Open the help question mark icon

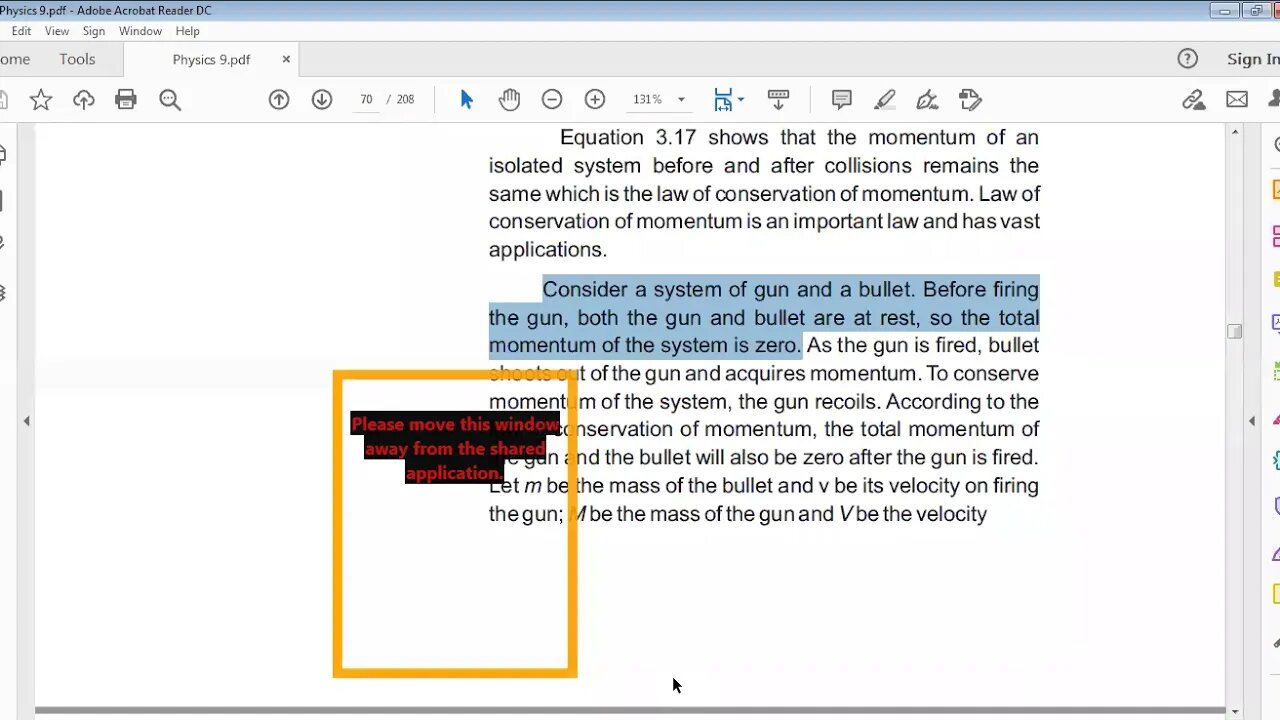pyautogui.click(x=1188, y=59)
